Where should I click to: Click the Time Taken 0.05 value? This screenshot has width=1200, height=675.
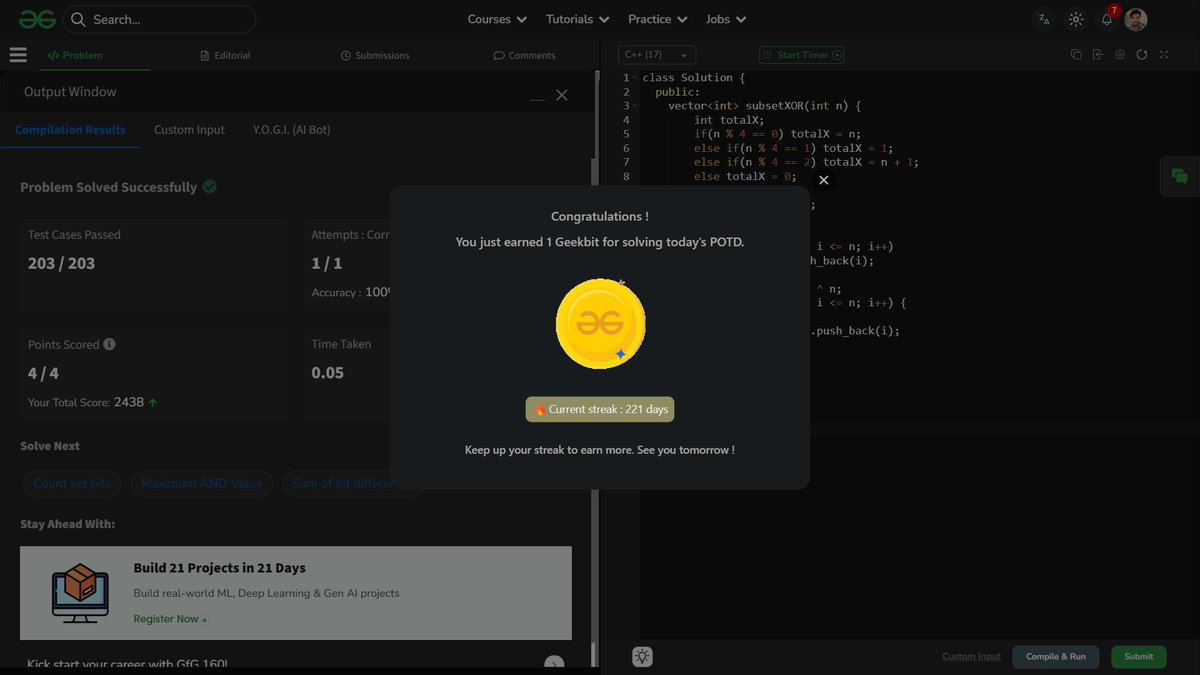pos(328,373)
